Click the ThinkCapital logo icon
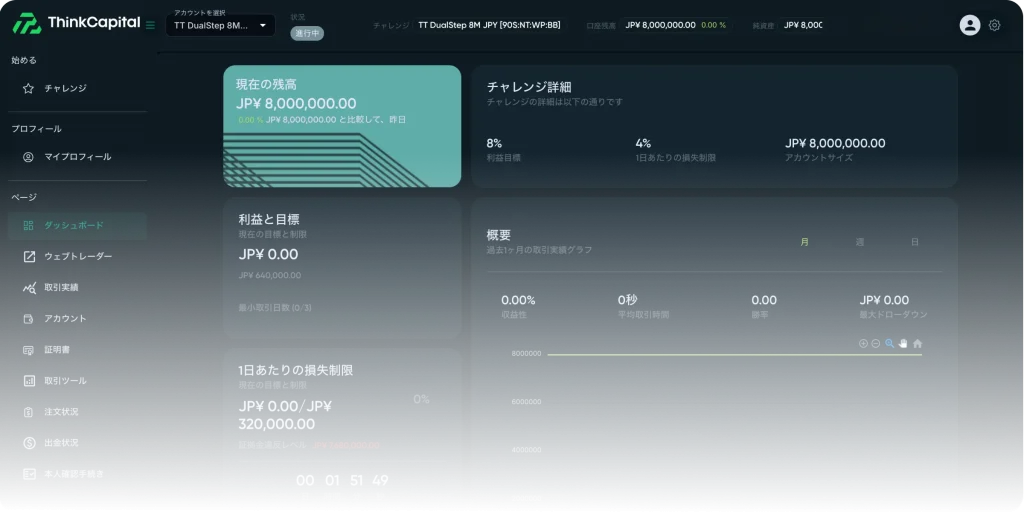The image size is (1024, 512). pyautogui.click(x=25, y=23)
